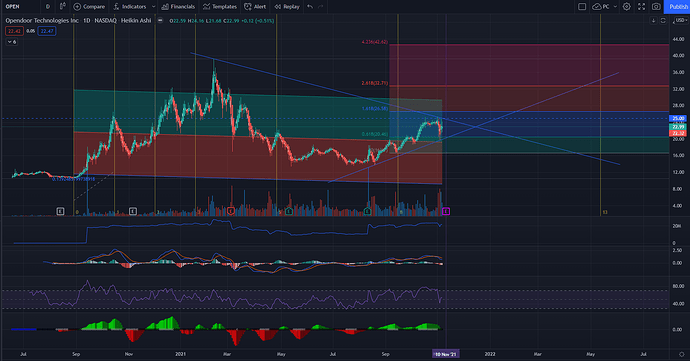Expand the collapsed indicators list showing 6
Viewport: 690px width, 361px height.
[x=12, y=42]
